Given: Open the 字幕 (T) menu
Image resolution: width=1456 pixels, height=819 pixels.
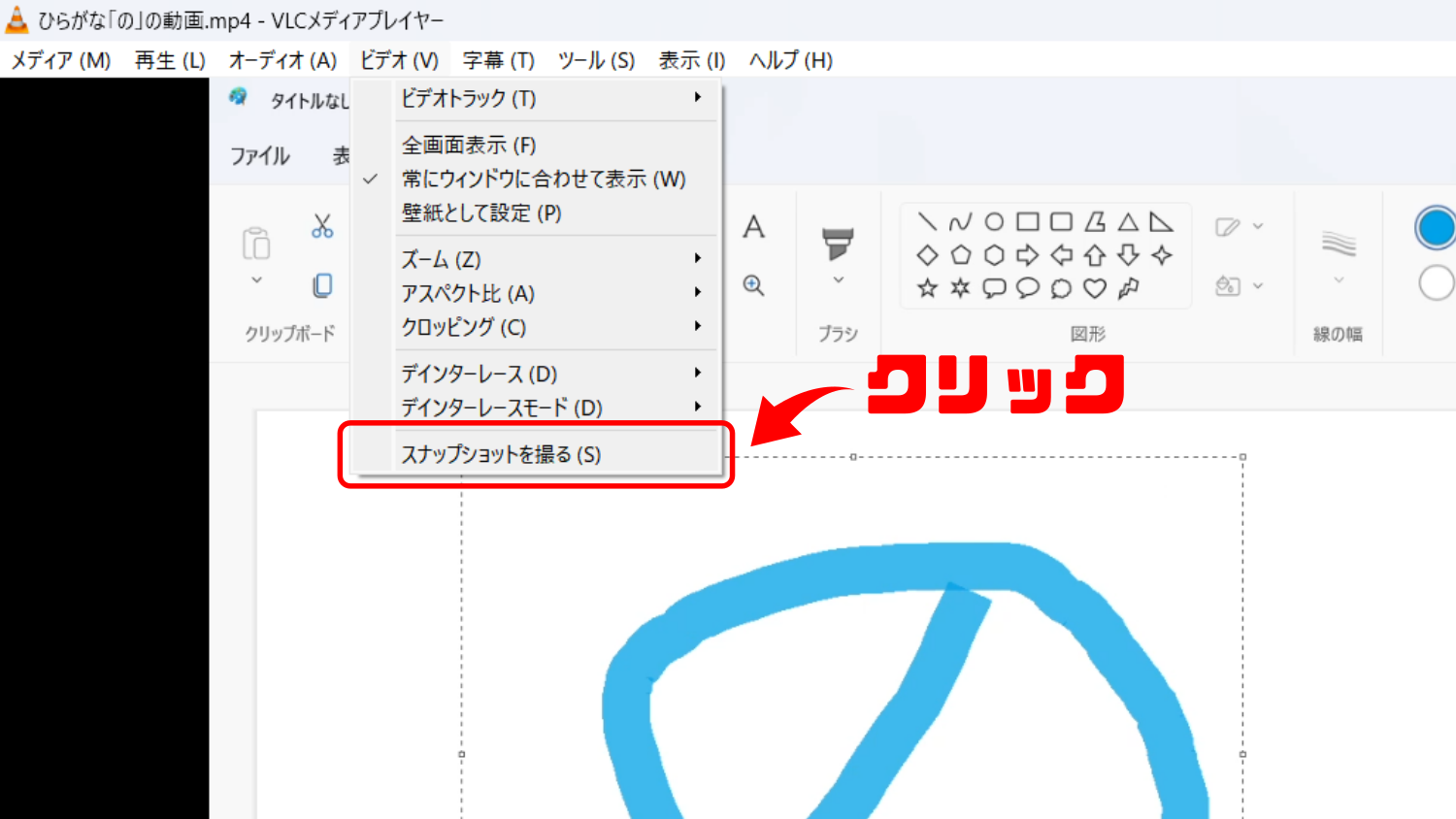Looking at the screenshot, I should (498, 60).
